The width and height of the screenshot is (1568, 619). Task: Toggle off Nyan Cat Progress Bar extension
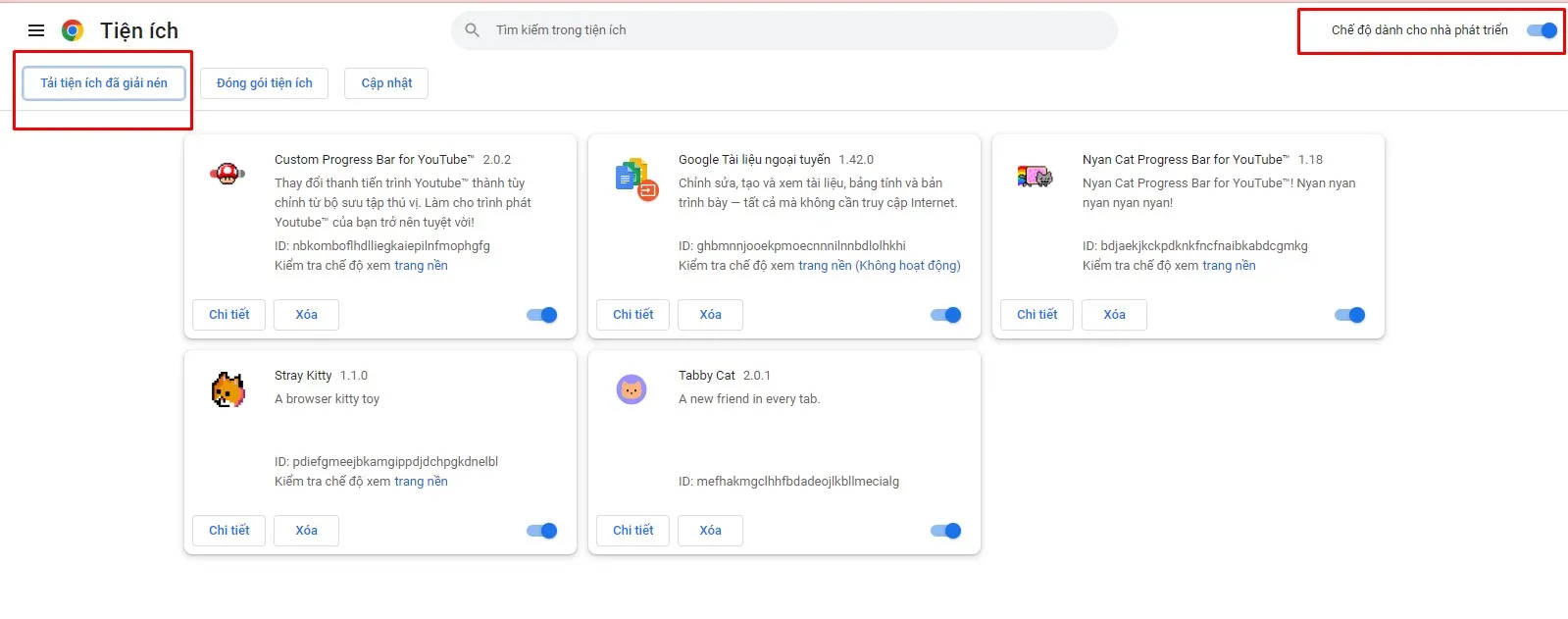click(x=1349, y=315)
